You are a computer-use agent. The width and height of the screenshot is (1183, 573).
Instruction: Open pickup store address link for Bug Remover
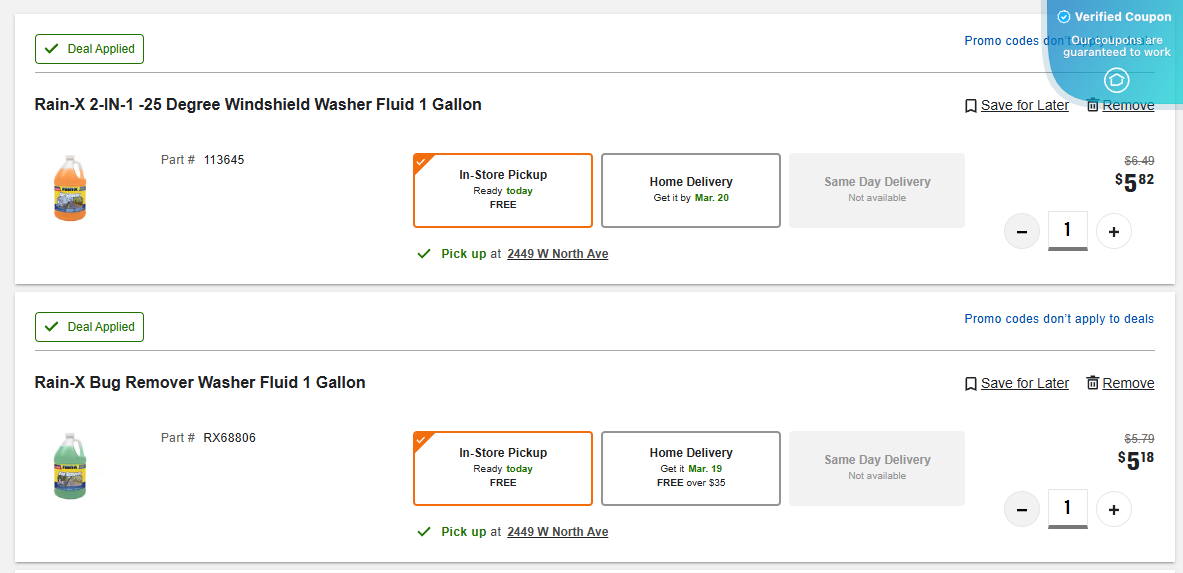(557, 532)
